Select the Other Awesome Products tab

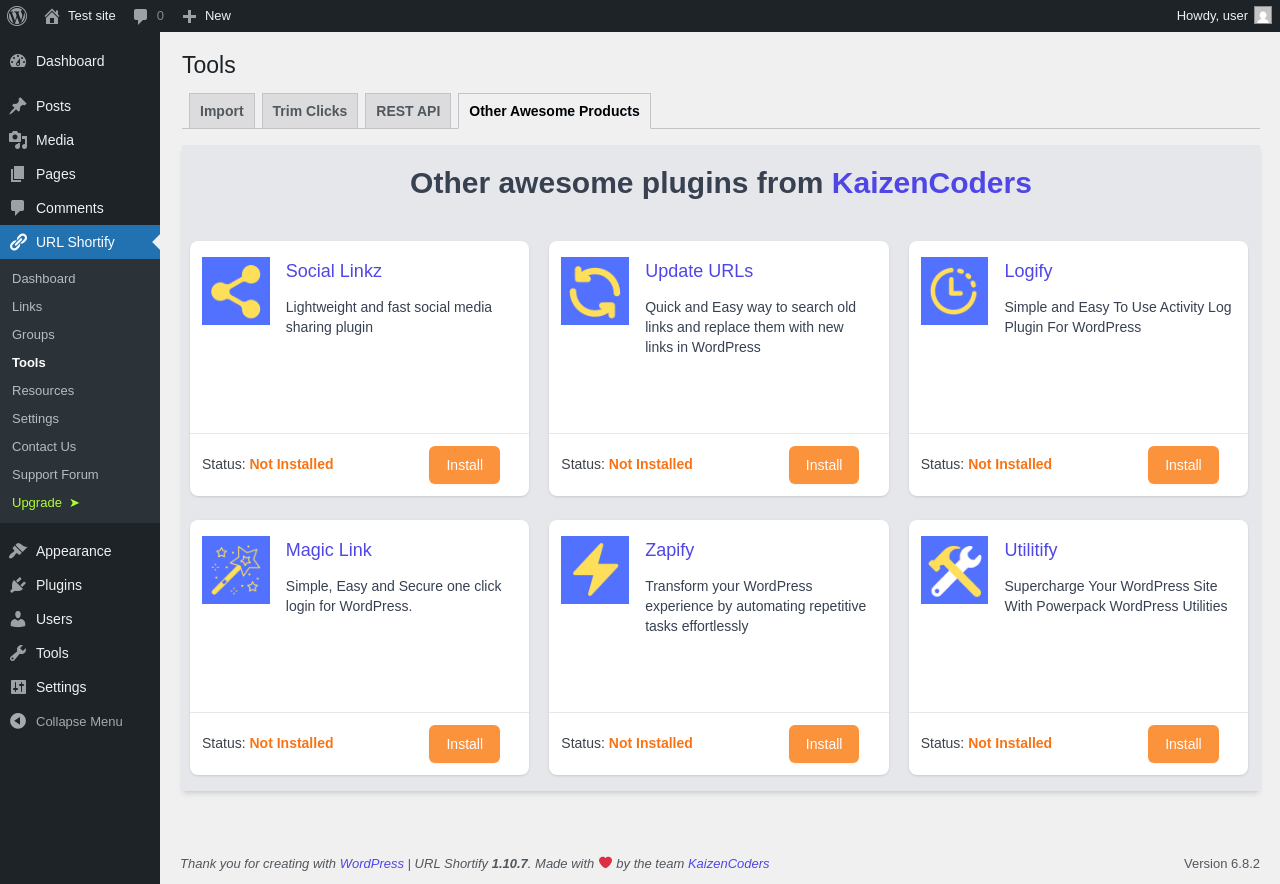[x=554, y=111]
